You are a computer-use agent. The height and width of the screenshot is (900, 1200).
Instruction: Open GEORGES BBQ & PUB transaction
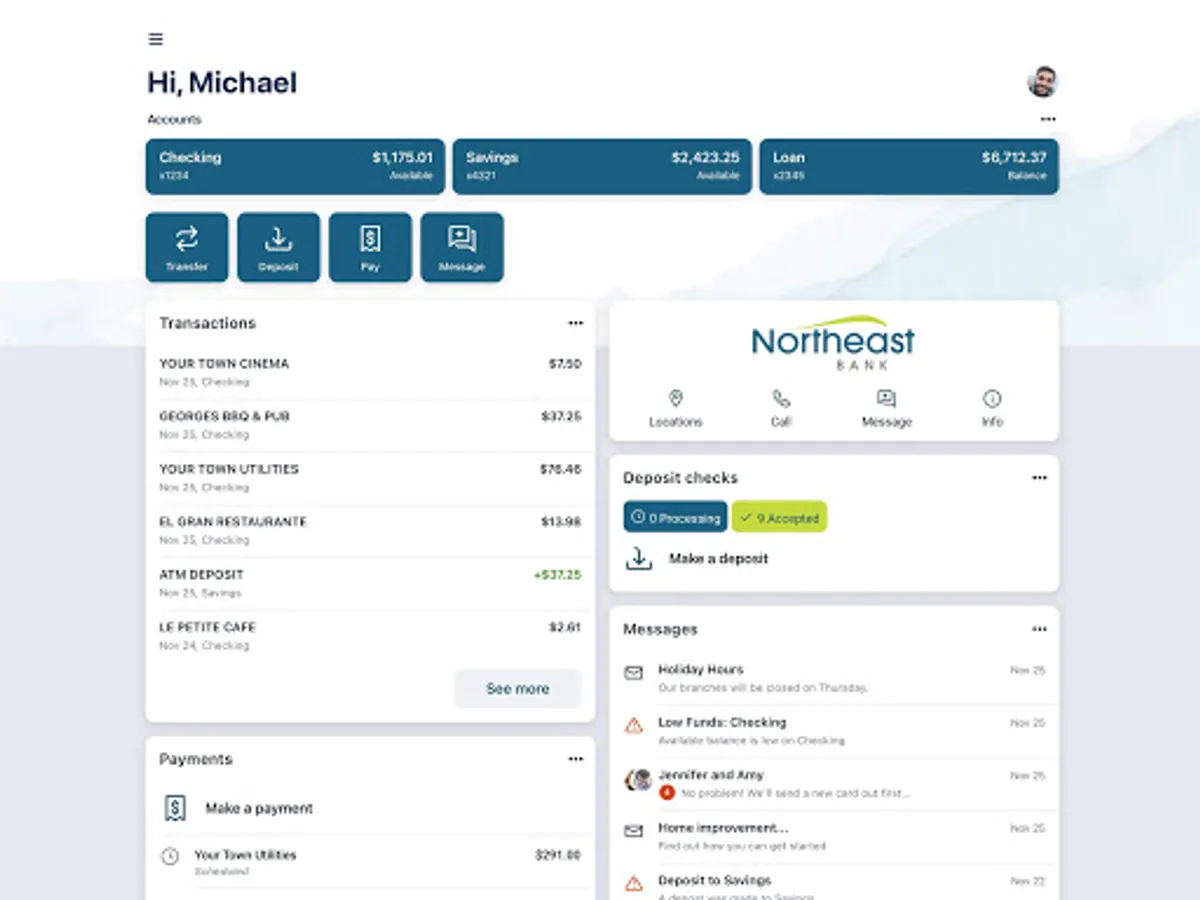point(370,425)
